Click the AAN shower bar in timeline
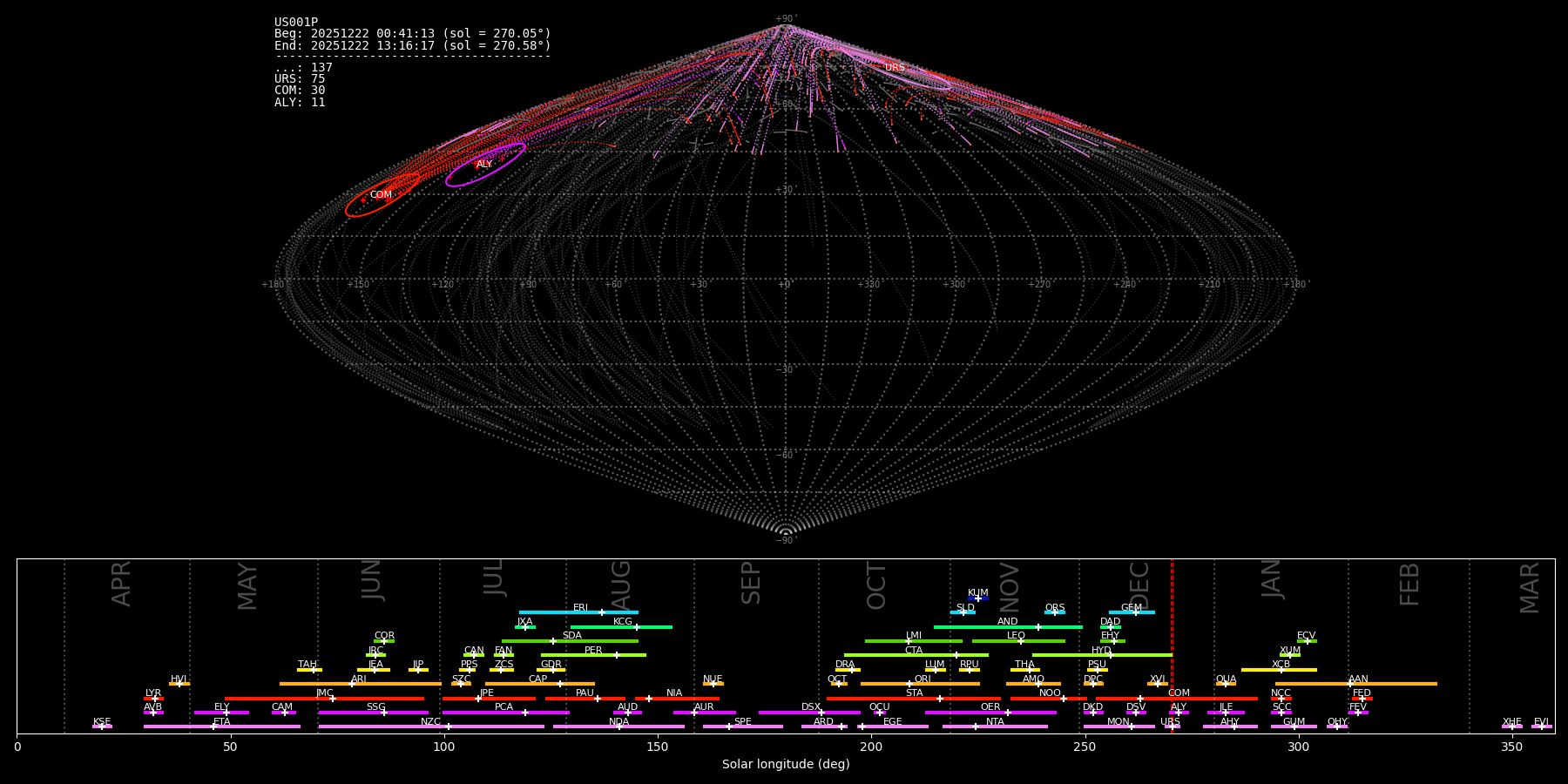1568x784 pixels. [1356, 684]
